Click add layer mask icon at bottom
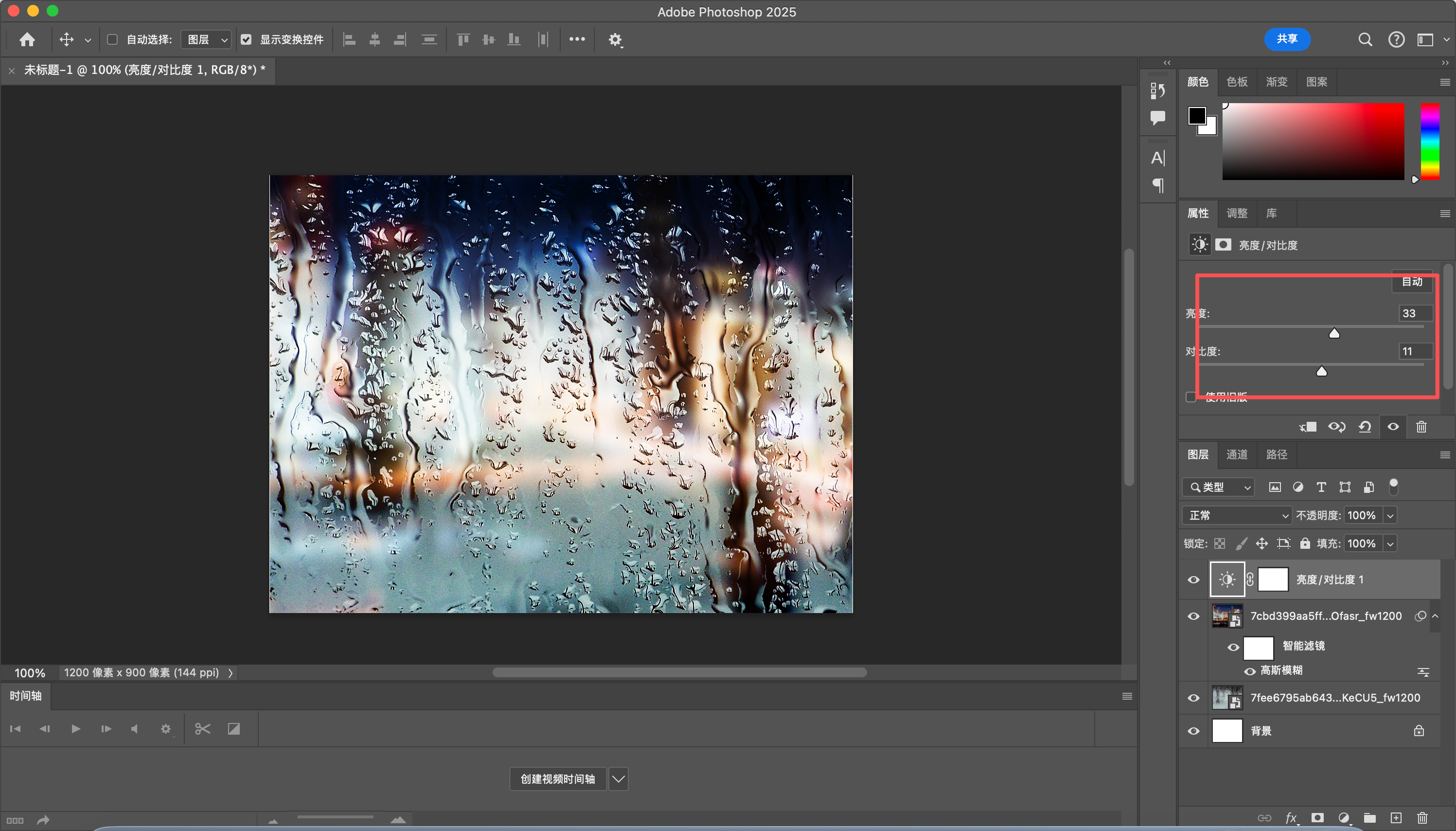This screenshot has width=1456, height=831. tap(1317, 818)
